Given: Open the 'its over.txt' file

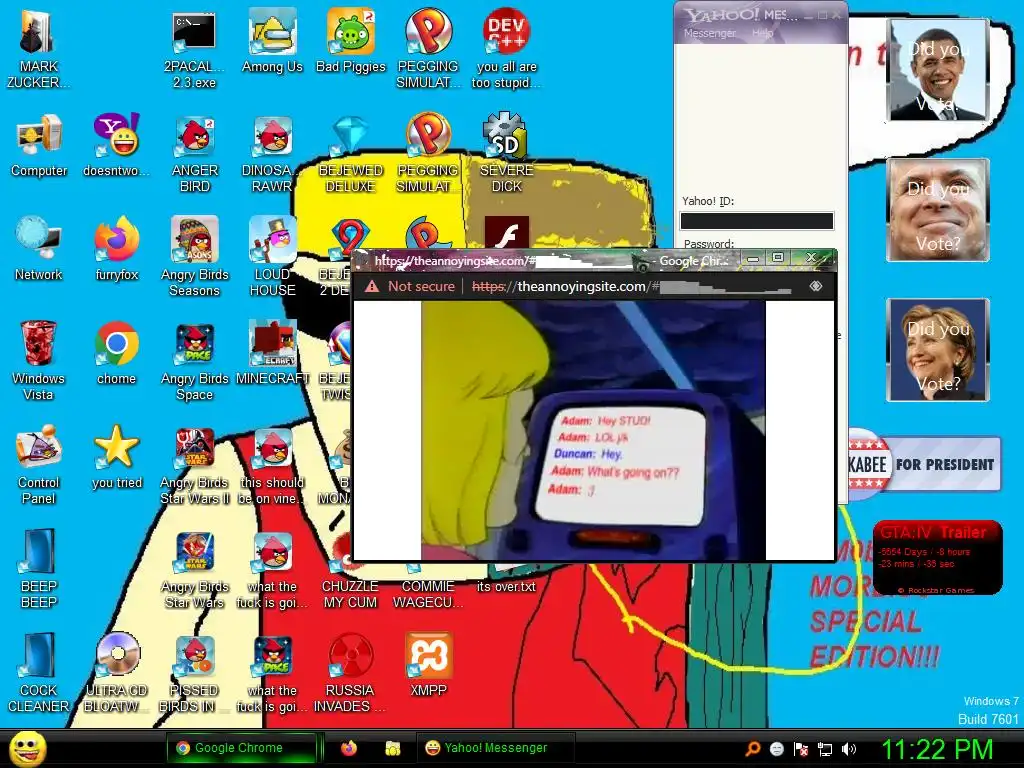Looking at the screenshot, I should (506, 586).
